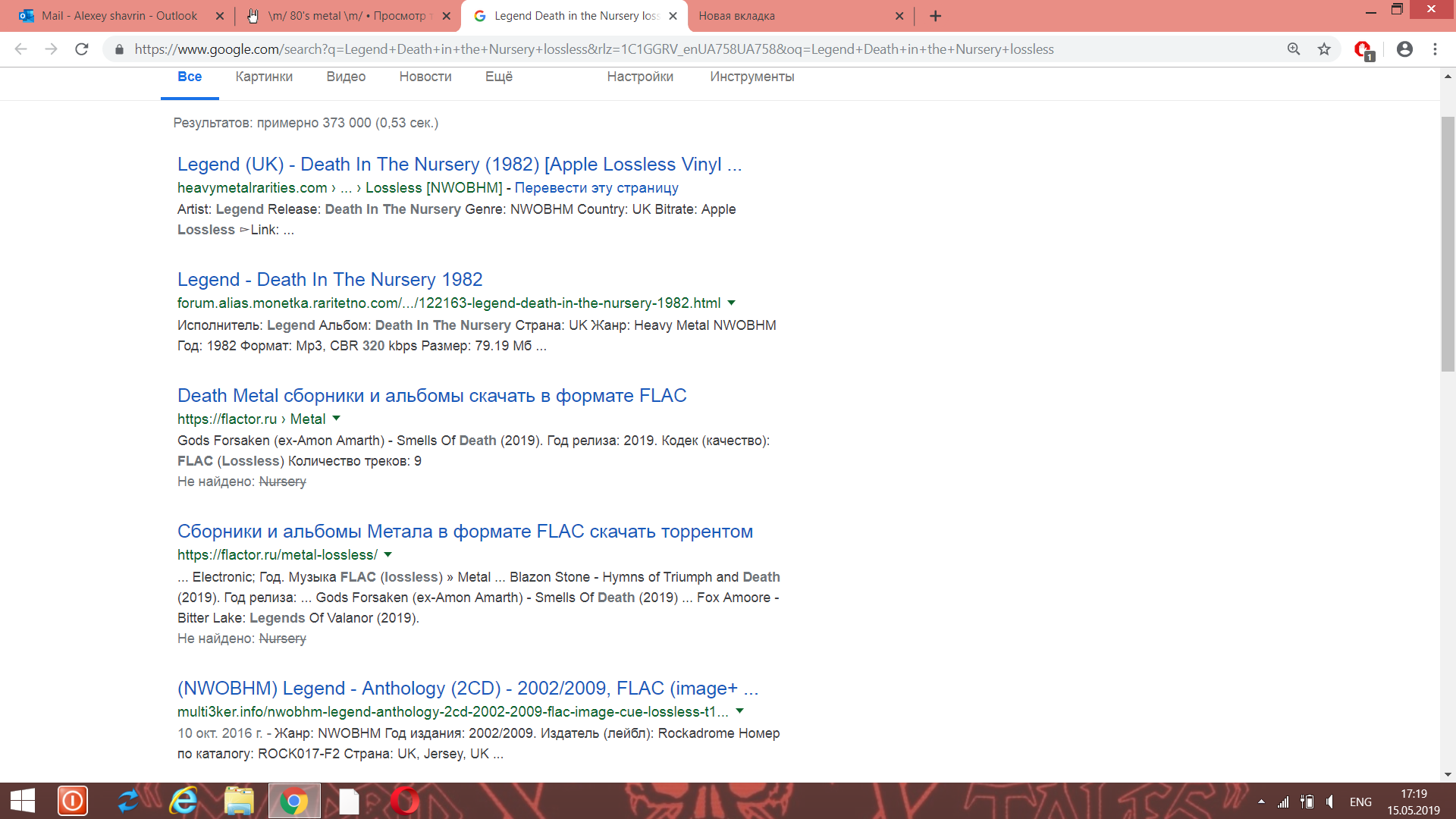Open a new tab with plus button
The width and height of the screenshot is (1456, 819).
pos(935,16)
